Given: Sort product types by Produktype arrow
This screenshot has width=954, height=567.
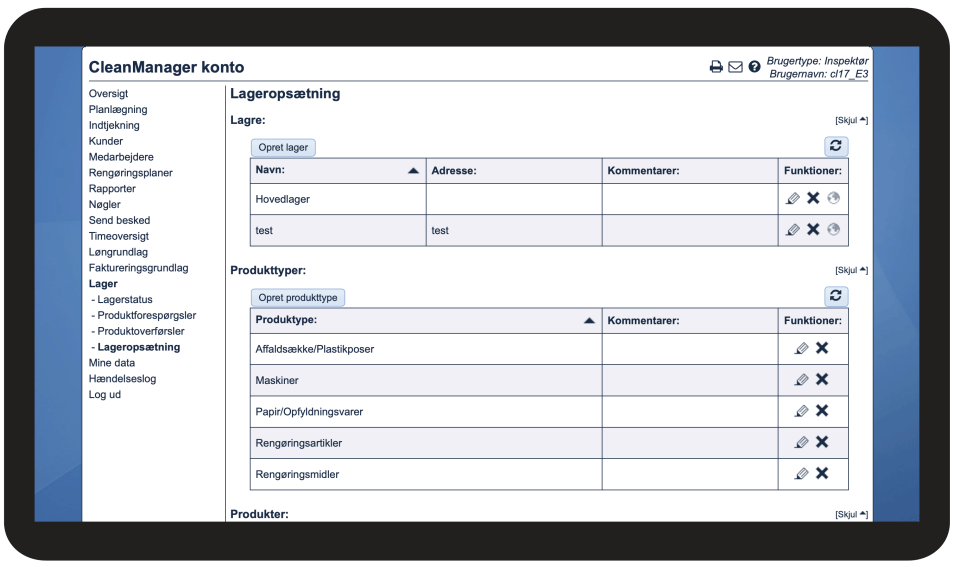Looking at the screenshot, I should coord(589,321).
